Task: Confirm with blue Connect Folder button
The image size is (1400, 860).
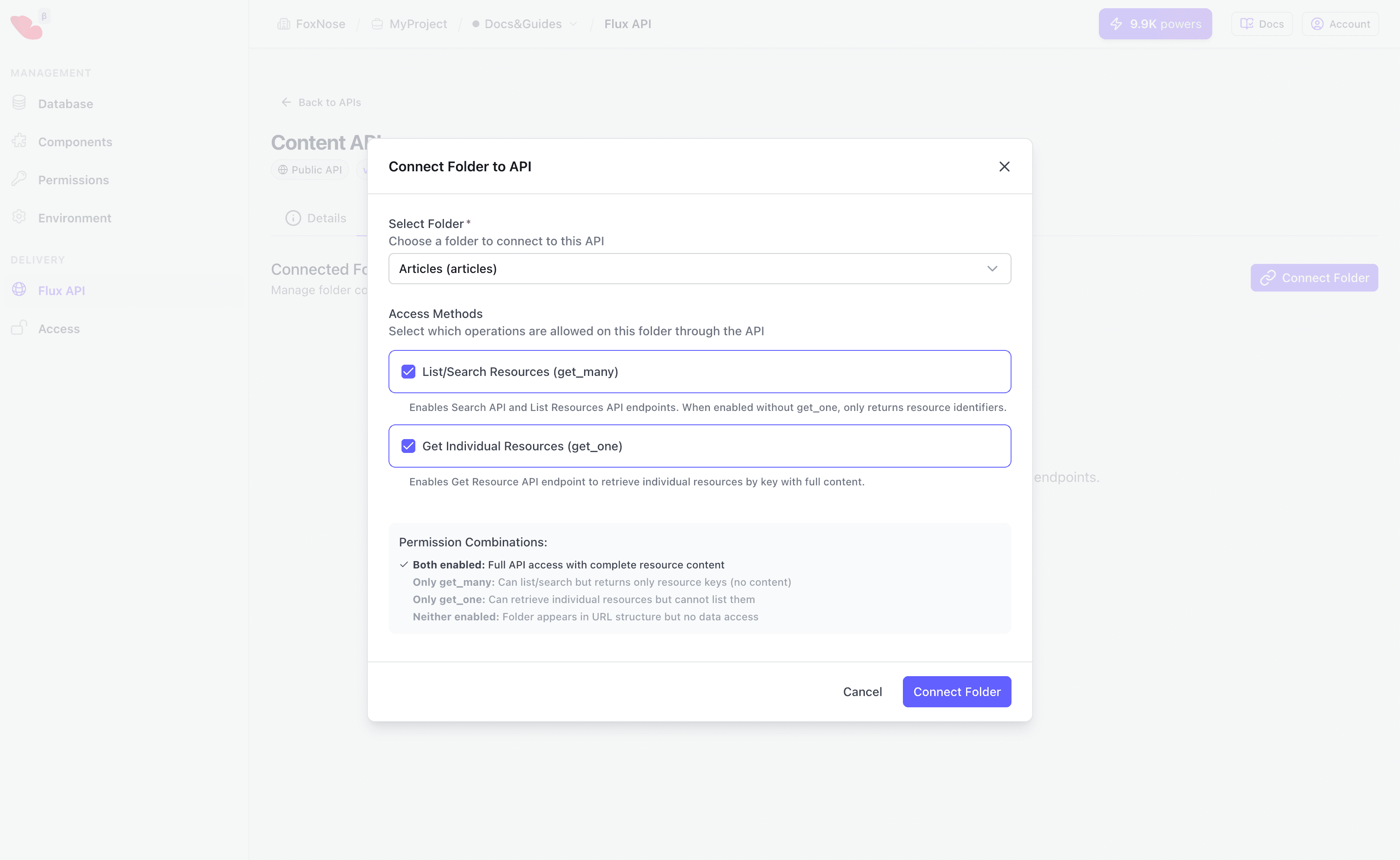Action: pyautogui.click(x=956, y=692)
